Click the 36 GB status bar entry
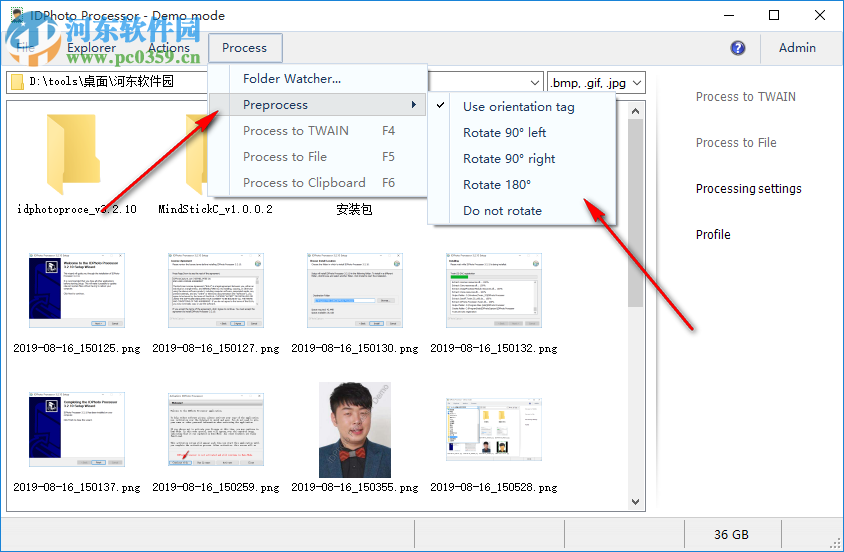Screen dimensions: 844x552 (x=731, y=534)
